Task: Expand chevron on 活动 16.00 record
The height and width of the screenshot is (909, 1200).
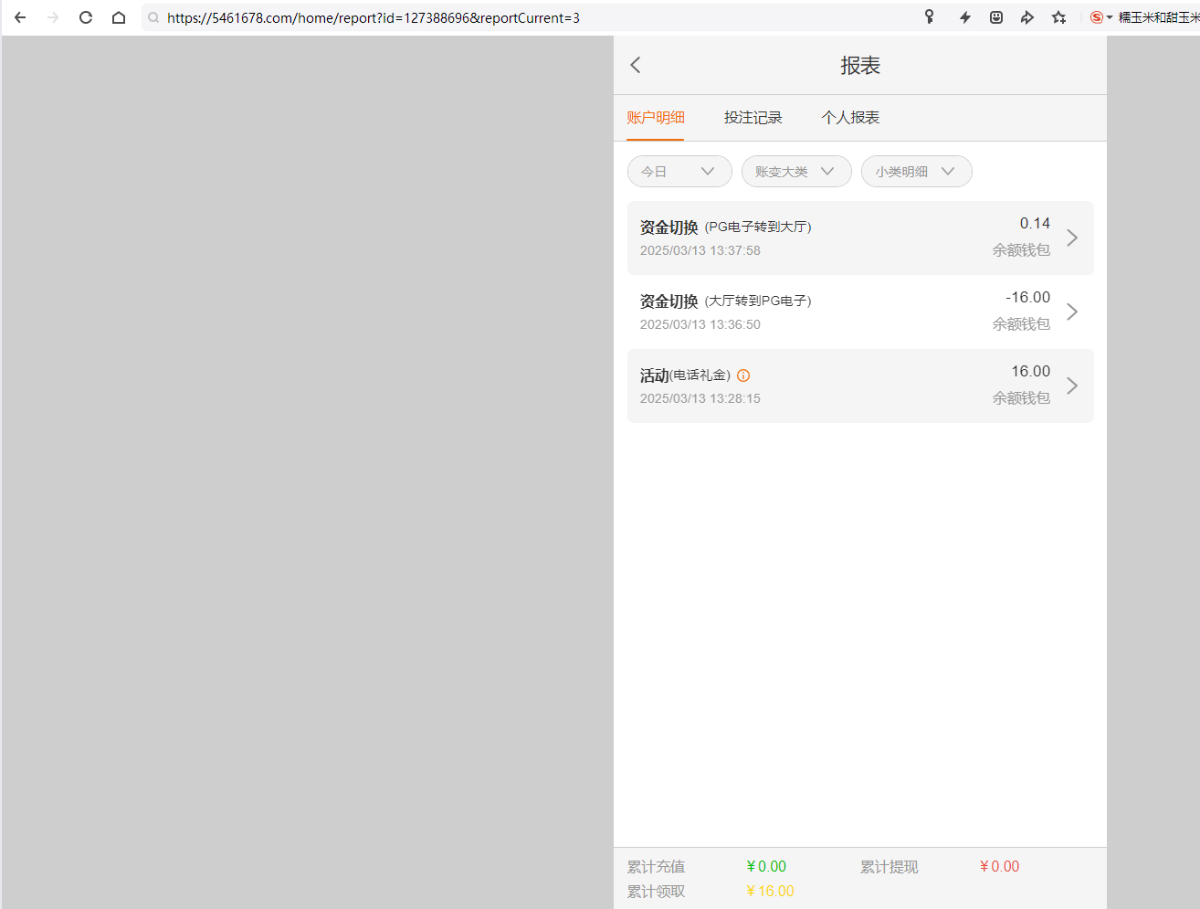Action: 1072,386
